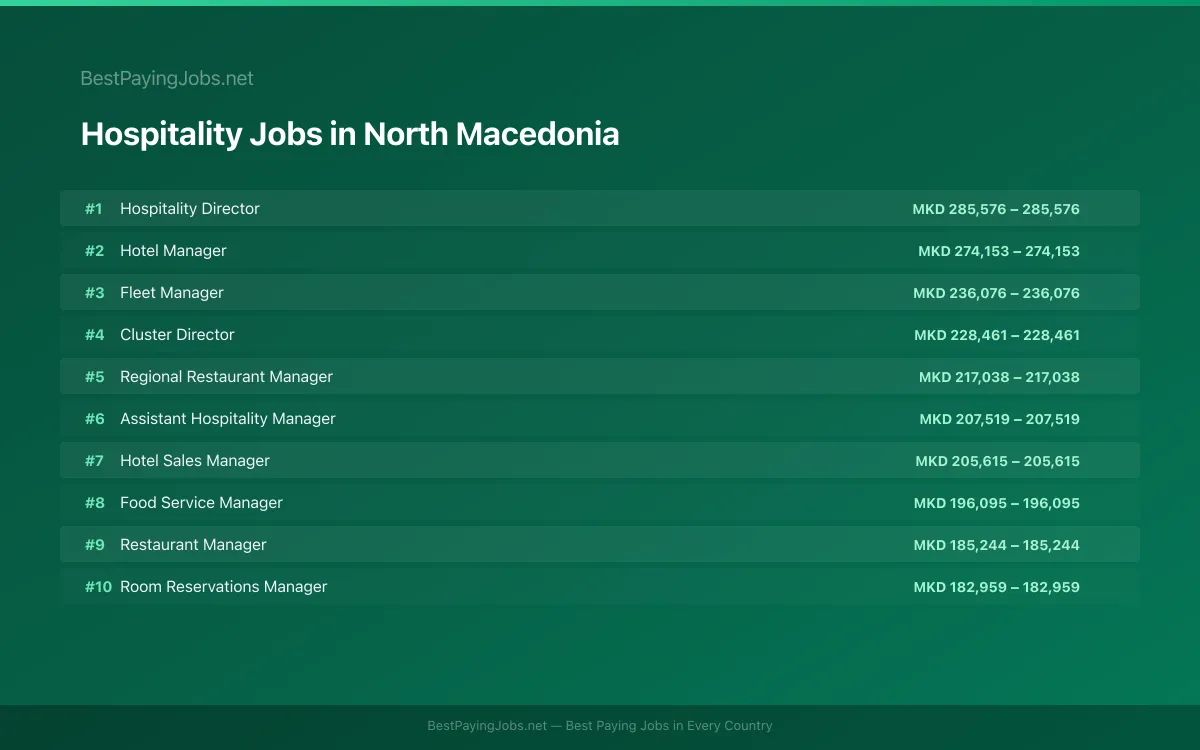
Task: Select the Food Service Manager job title
Action: coord(201,502)
